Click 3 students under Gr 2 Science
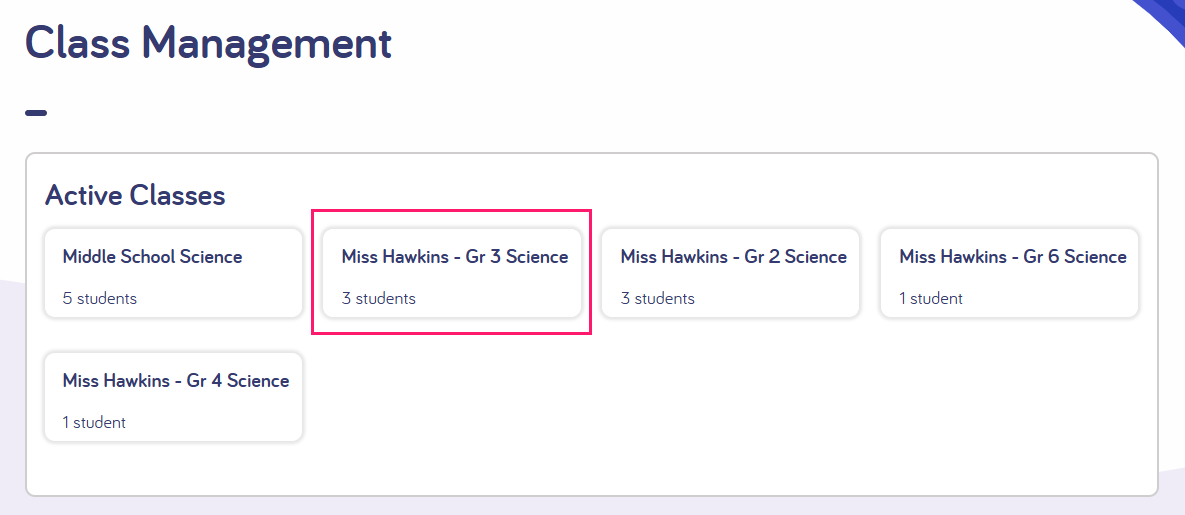This screenshot has height=515, width=1185. [657, 299]
